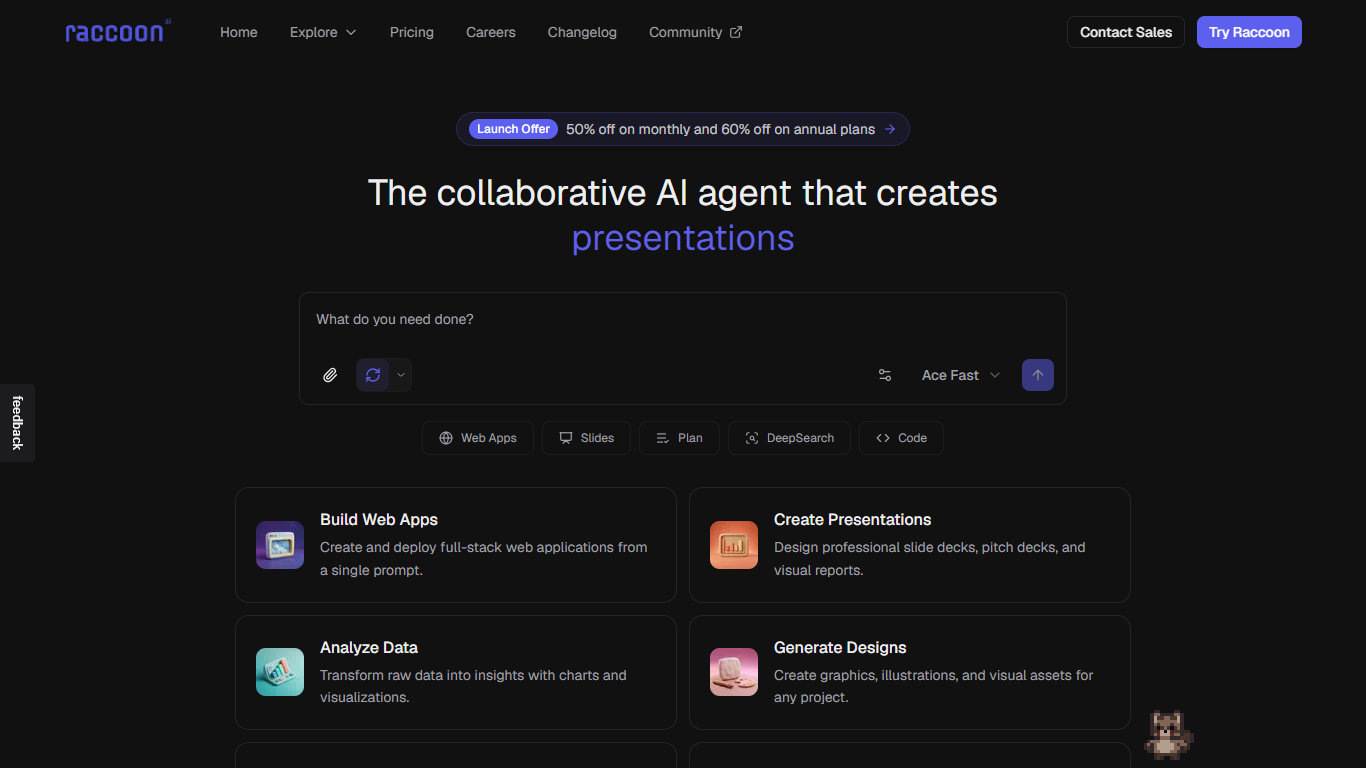Click the Create Presentations thumbnail icon
The image size is (1366, 768).
[x=734, y=545]
